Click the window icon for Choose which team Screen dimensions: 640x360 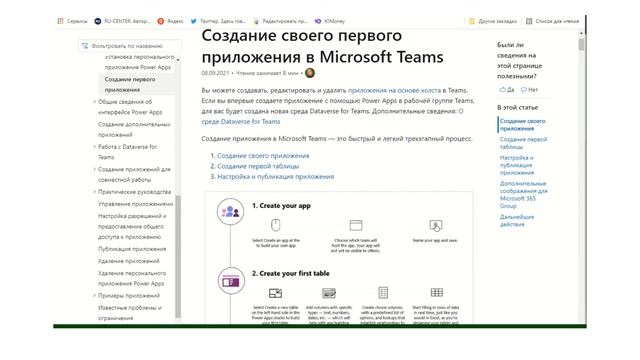coord(356,225)
